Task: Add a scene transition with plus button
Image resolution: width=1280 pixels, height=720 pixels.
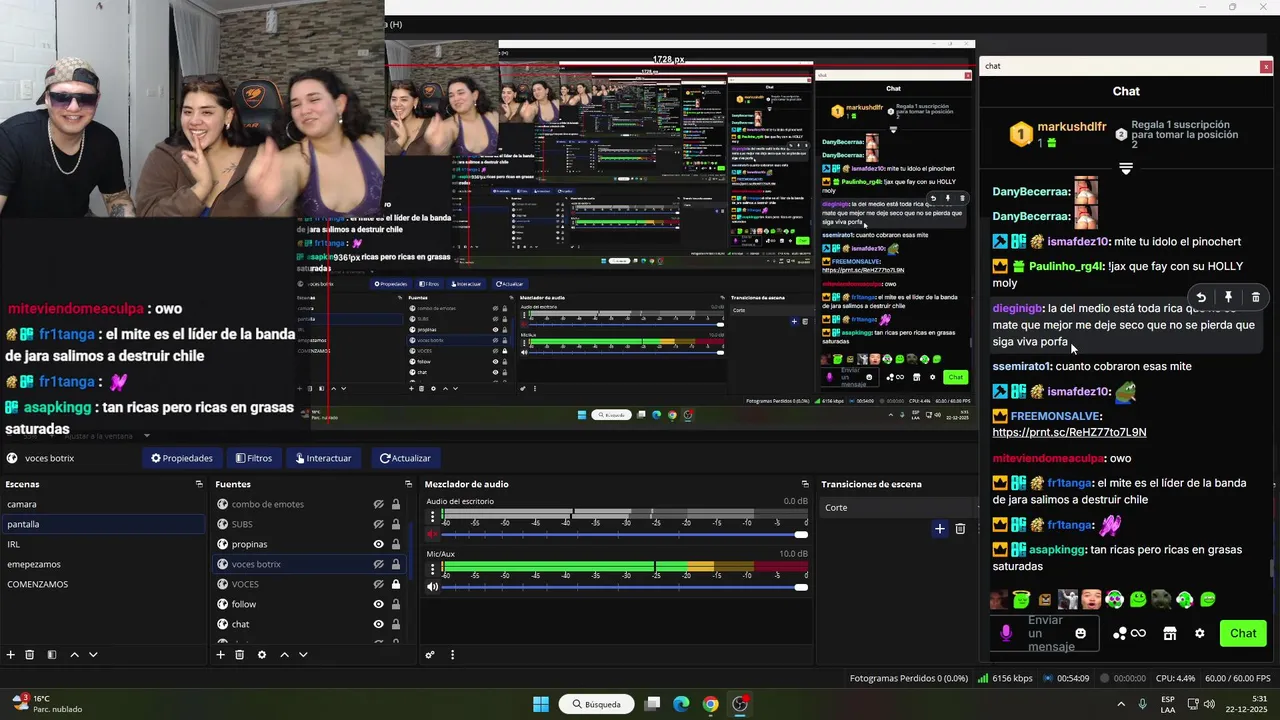Action: point(939,528)
